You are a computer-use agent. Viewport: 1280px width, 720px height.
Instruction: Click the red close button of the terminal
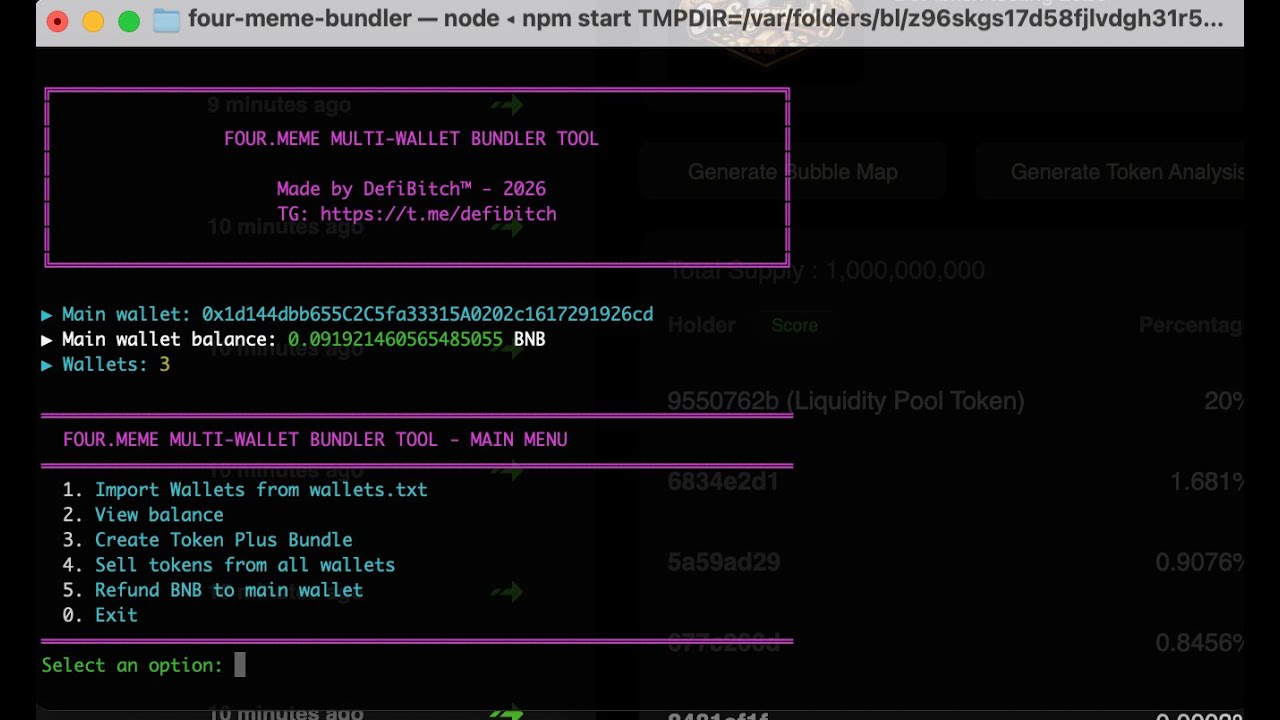57,21
